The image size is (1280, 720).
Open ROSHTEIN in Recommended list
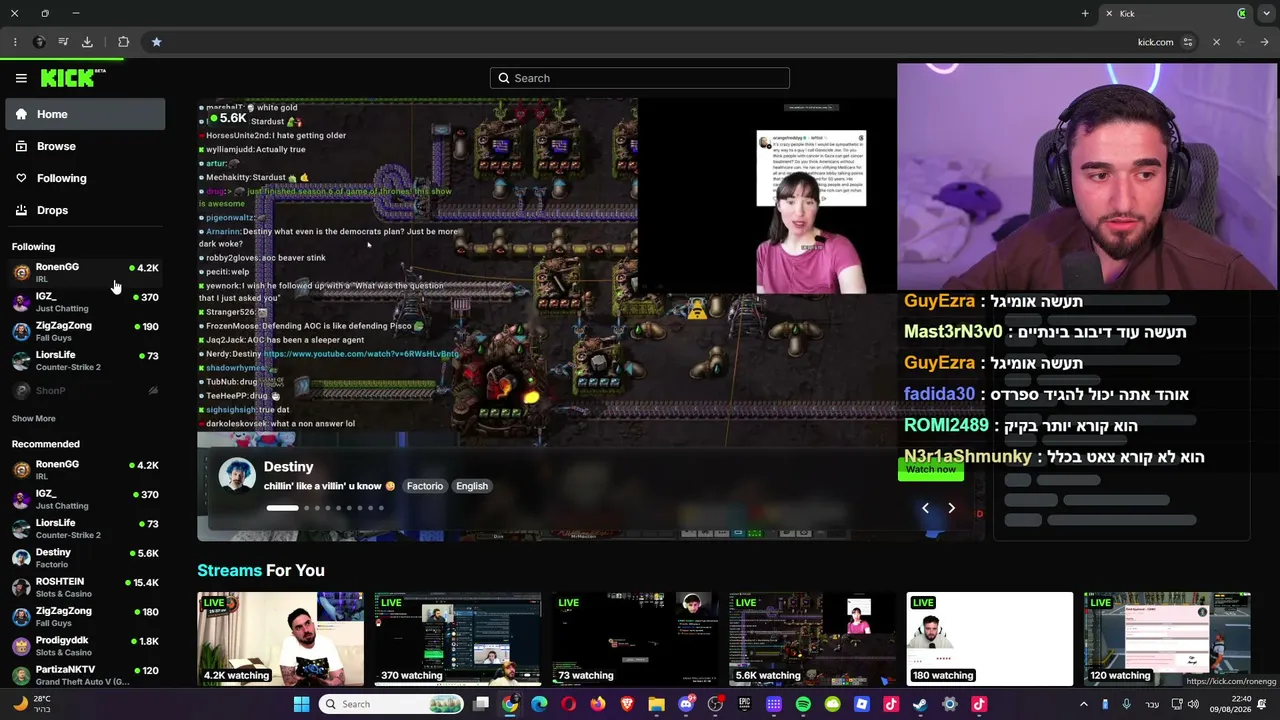pyautogui.click(x=85, y=587)
